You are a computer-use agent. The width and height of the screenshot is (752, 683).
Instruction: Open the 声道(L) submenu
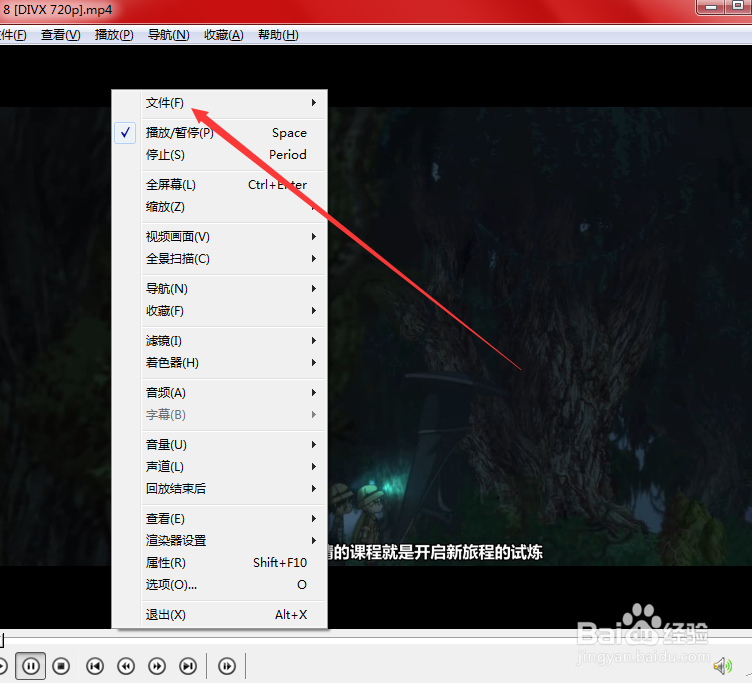220,467
